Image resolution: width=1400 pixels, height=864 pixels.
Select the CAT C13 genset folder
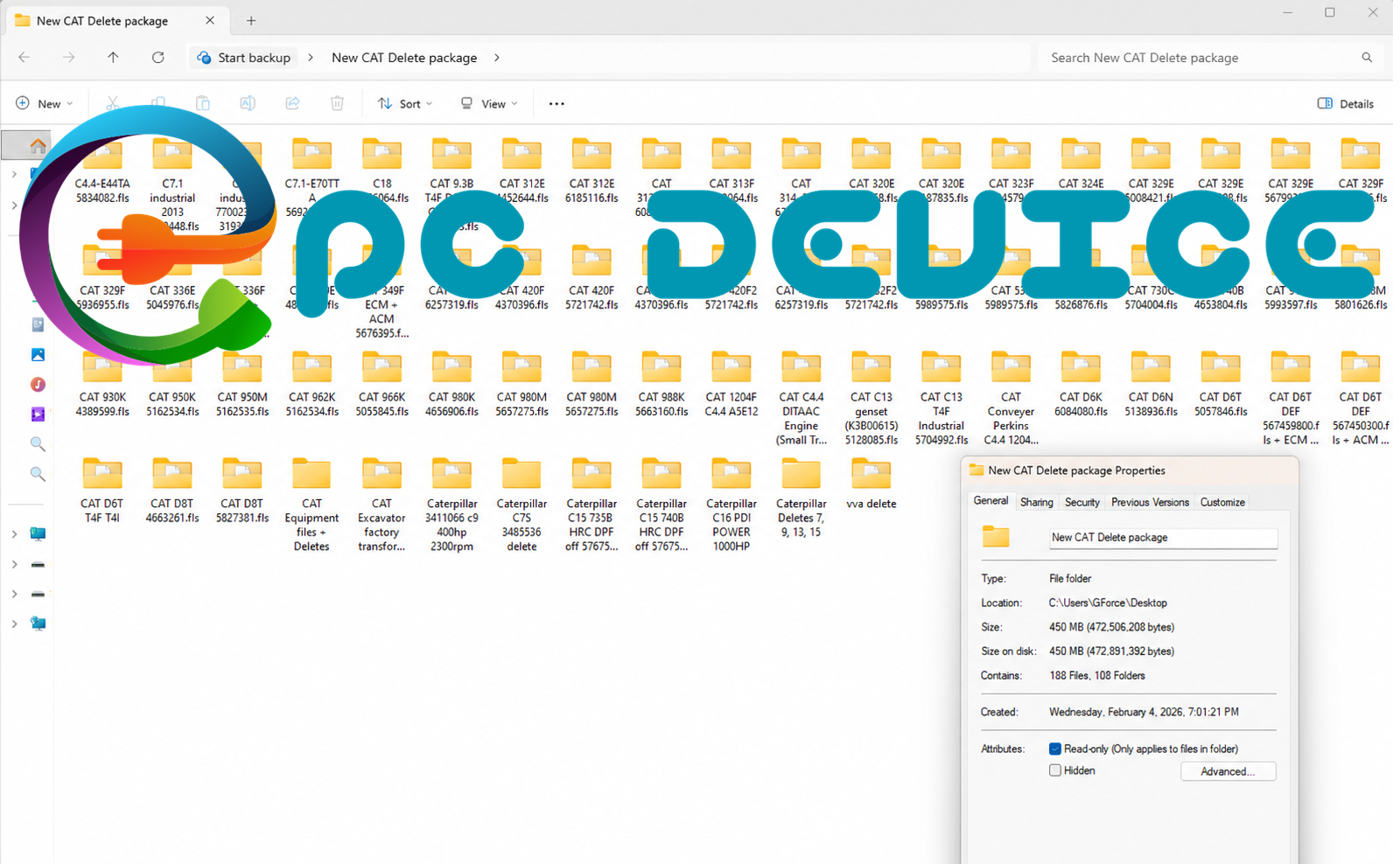pyautogui.click(x=871, y=398)
